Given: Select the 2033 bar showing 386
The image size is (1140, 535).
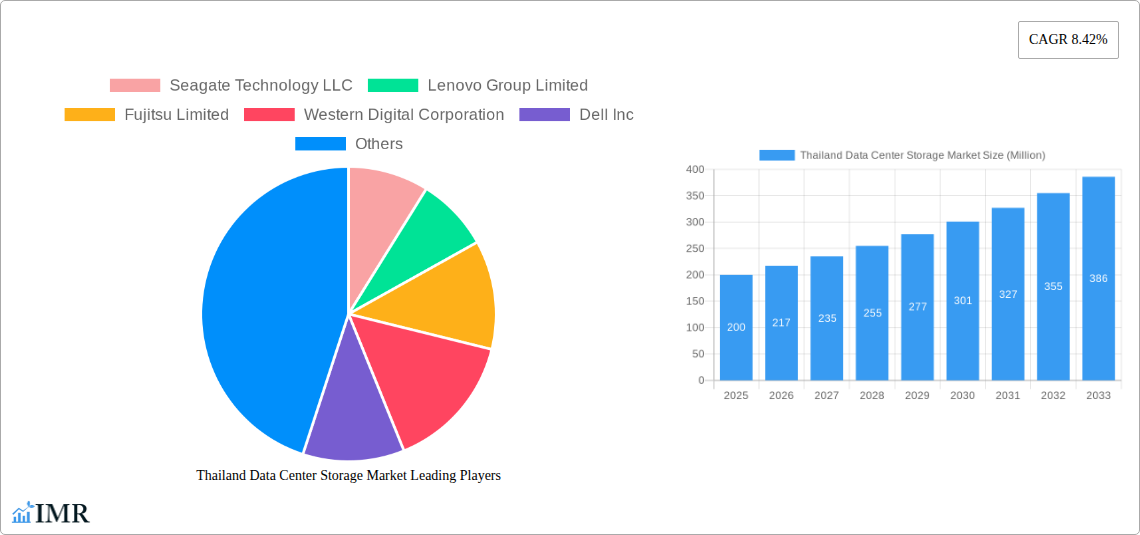Looking at the screenshot, I should pyautogui.click(x=1098, y=279).
